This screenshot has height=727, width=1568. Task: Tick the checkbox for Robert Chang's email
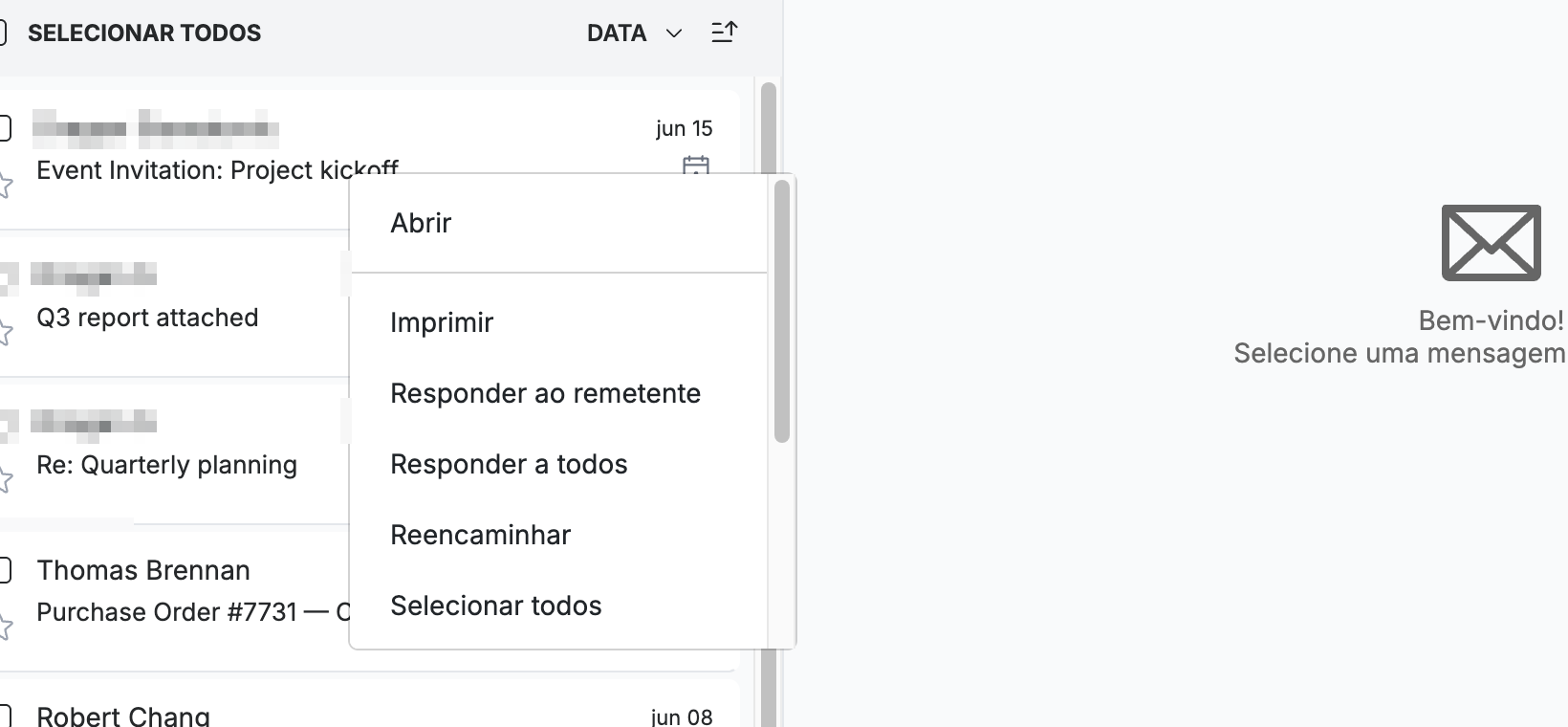(x=5, y=716)
